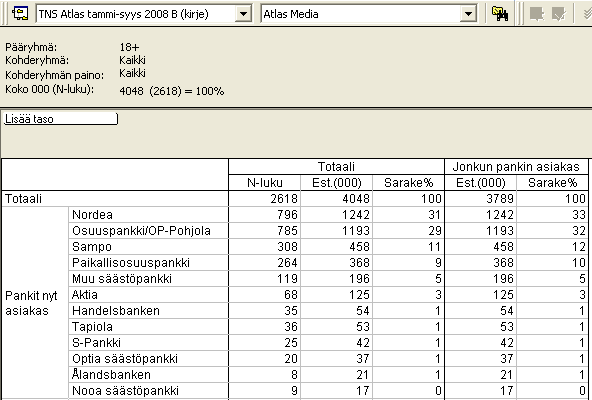This screenshot has height=400, width=592.
Task: Select the Nordea row label
Action: [x=149, y=215]
